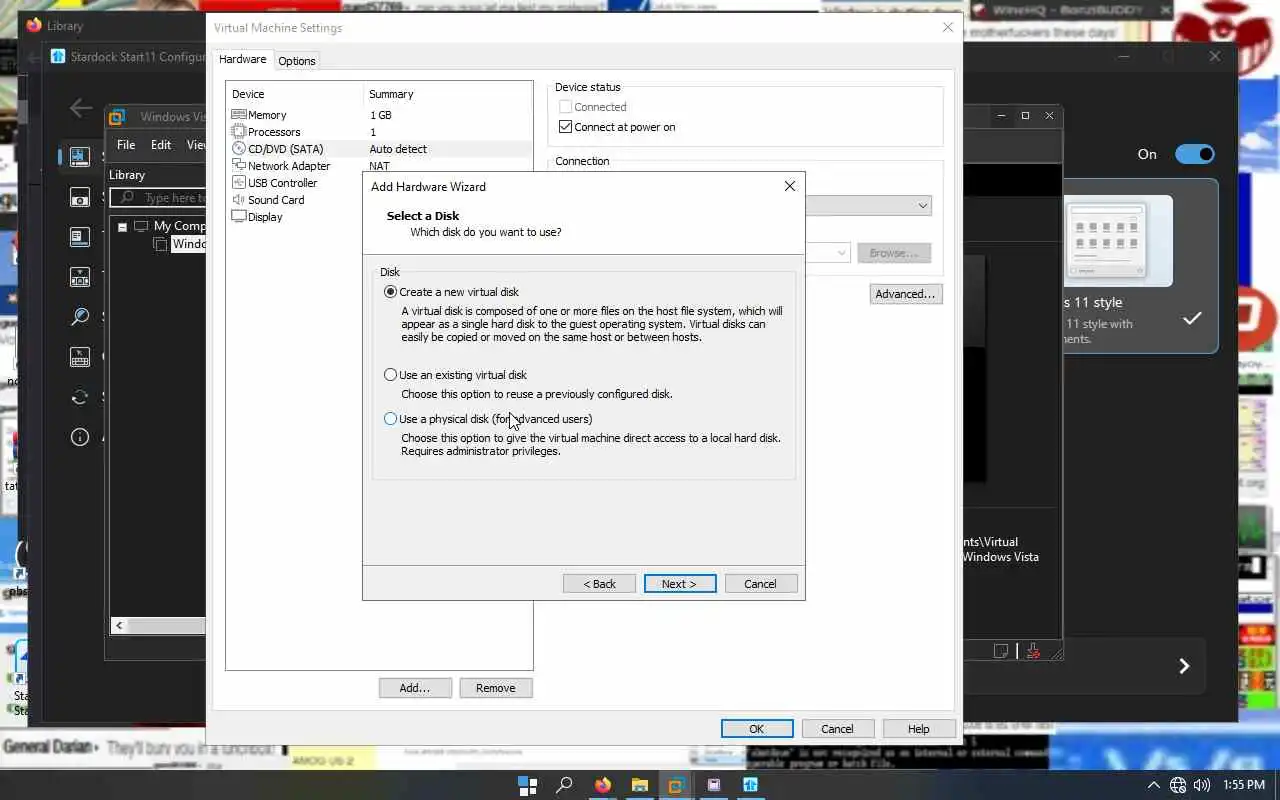The height and width of the screenshot is (800, 1280).
Task: Click Remove hardware button
Action: point(496,688)
